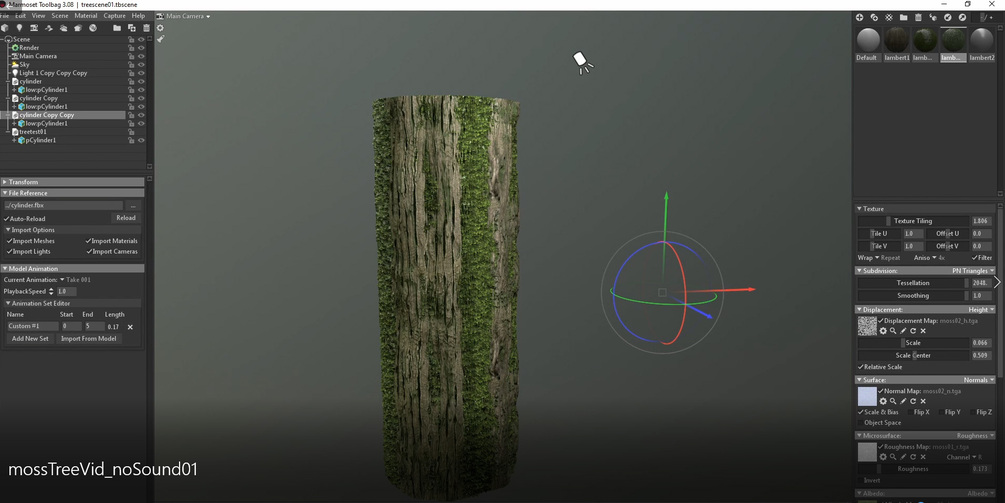Screen dimensions: 1005x503
Task: Add a new camera from scene toolbar
Action: [34, 28]
